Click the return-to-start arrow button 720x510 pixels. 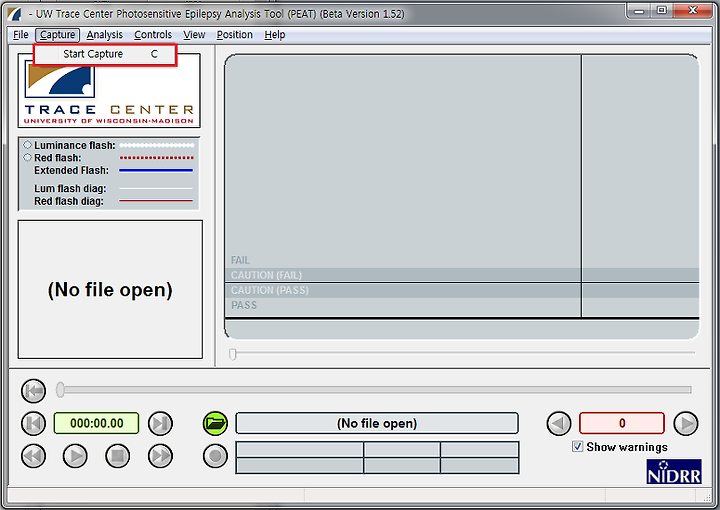coord(34,391)
